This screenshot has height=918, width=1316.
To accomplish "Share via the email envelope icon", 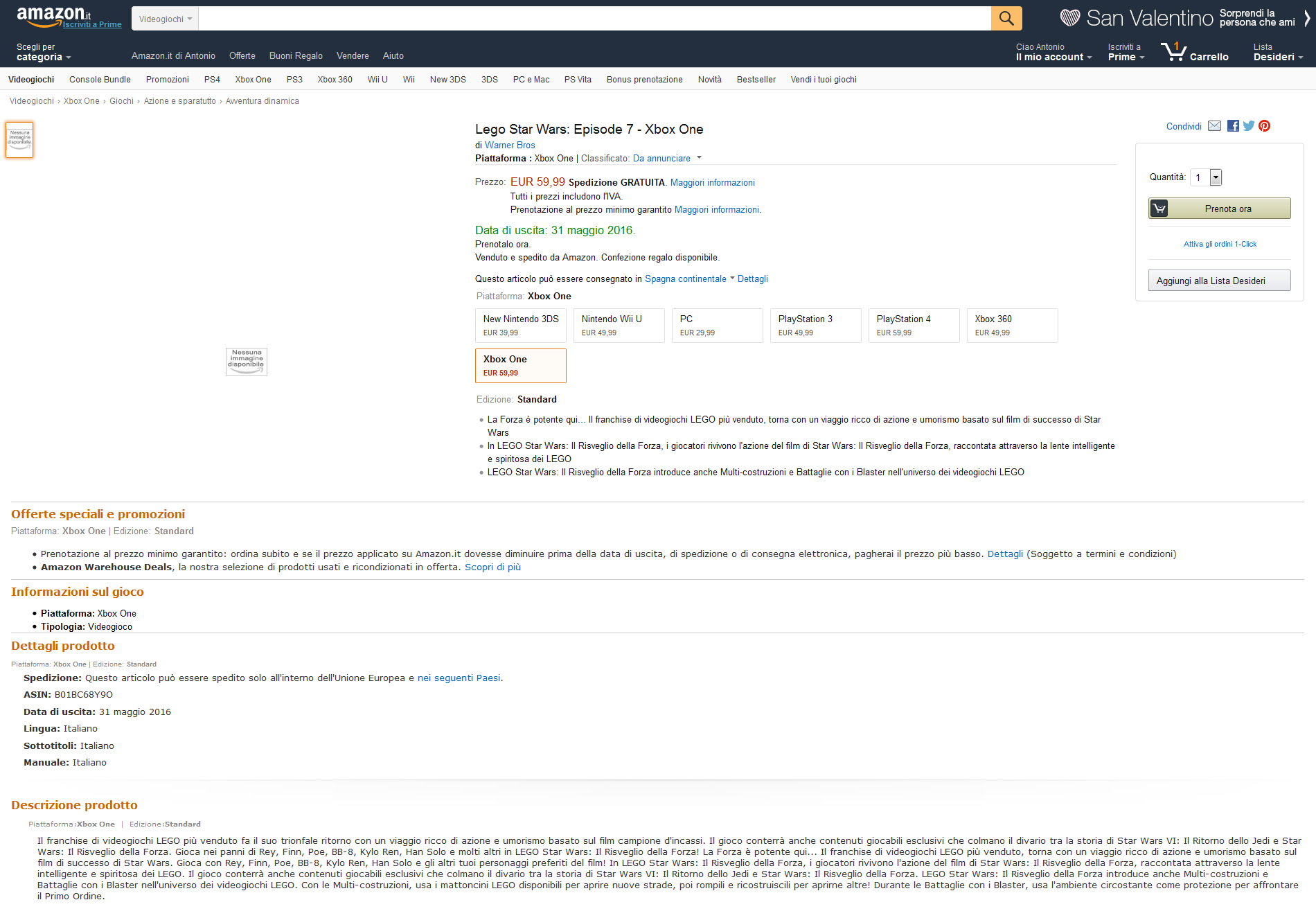I will pyautogui.click(x=1215, y=125).
